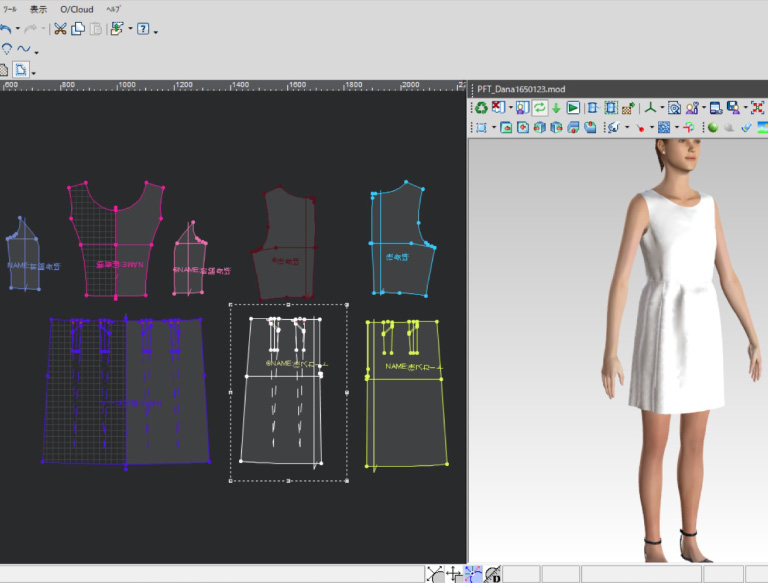768x583 pixels.
Task: Click the pointing hand pin tool icon
Action: pos(614,127)
